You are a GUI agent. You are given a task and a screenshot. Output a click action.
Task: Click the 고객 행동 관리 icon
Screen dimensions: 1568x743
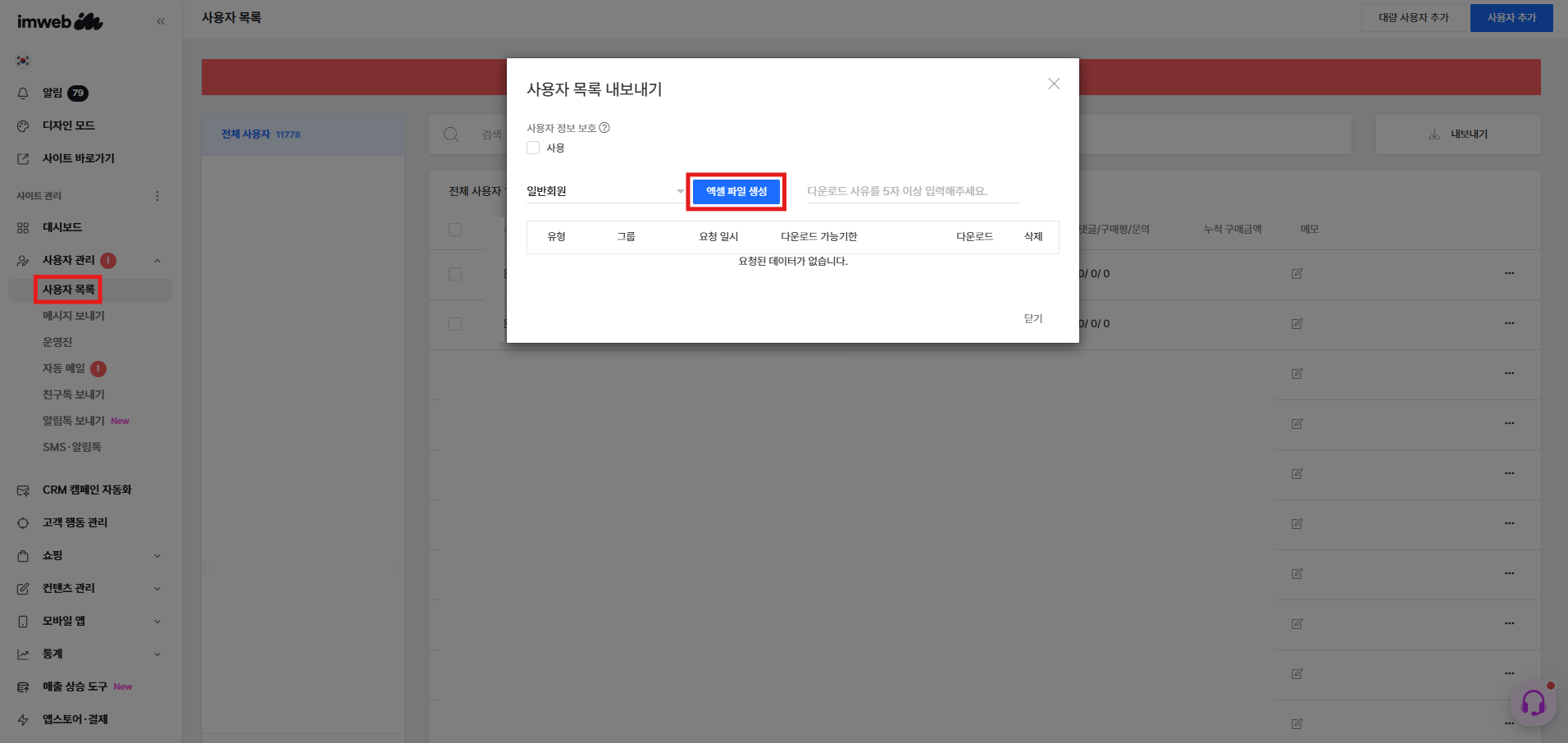pyautogui.click(x=23, y=523)
